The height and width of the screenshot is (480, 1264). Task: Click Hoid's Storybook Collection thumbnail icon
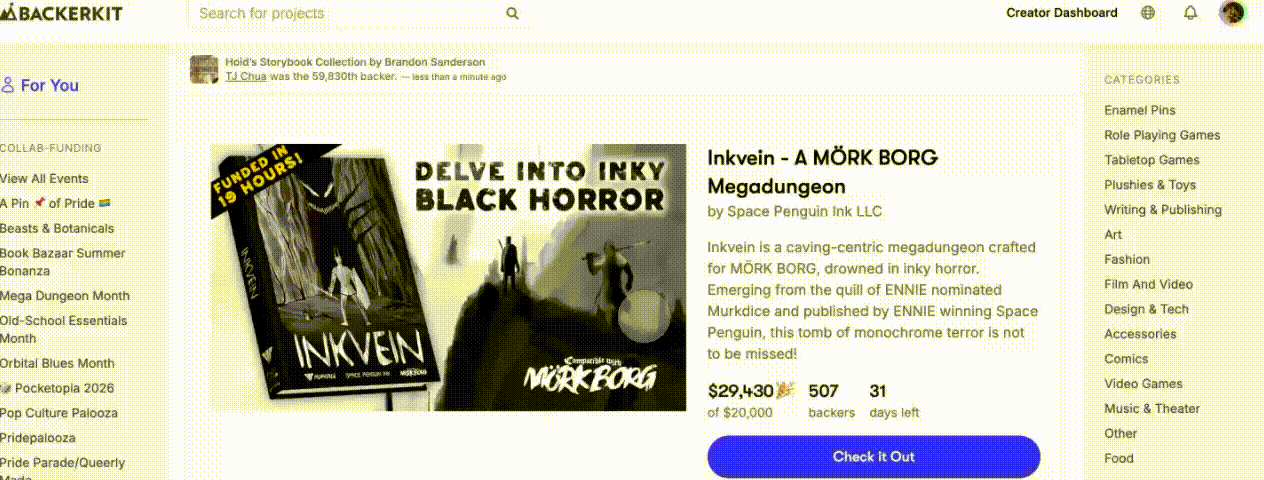204,69
